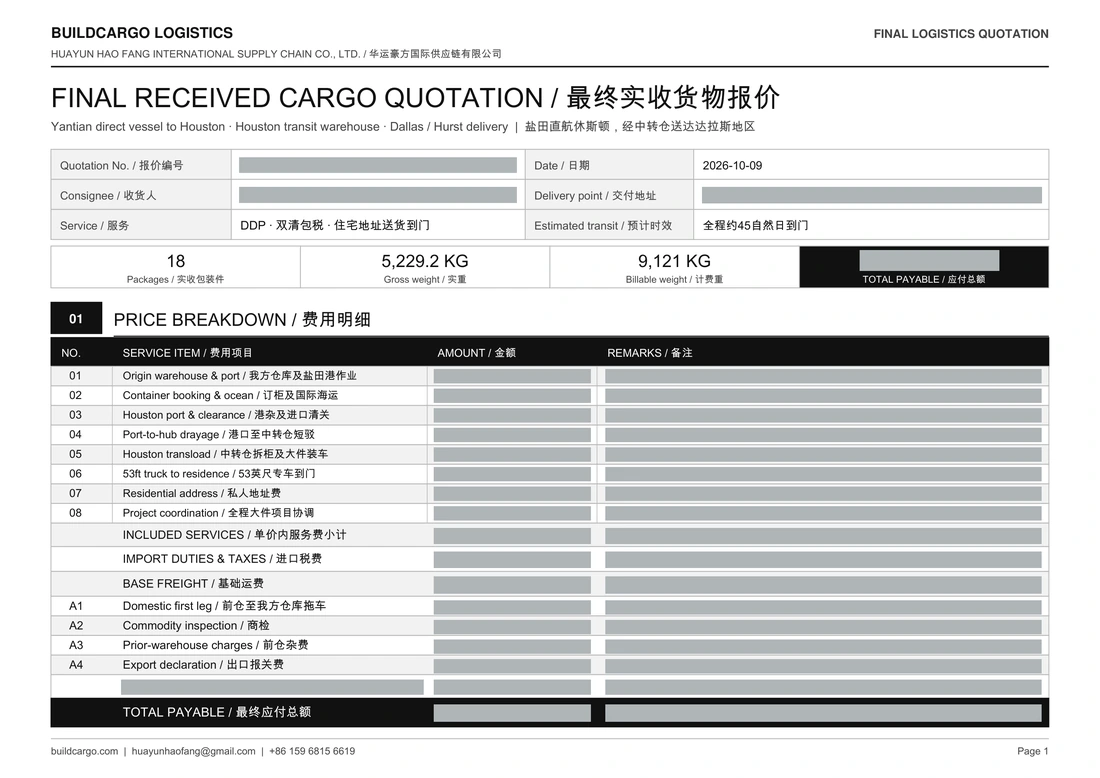Select the Houston transload item

click(x=225, y=455)
